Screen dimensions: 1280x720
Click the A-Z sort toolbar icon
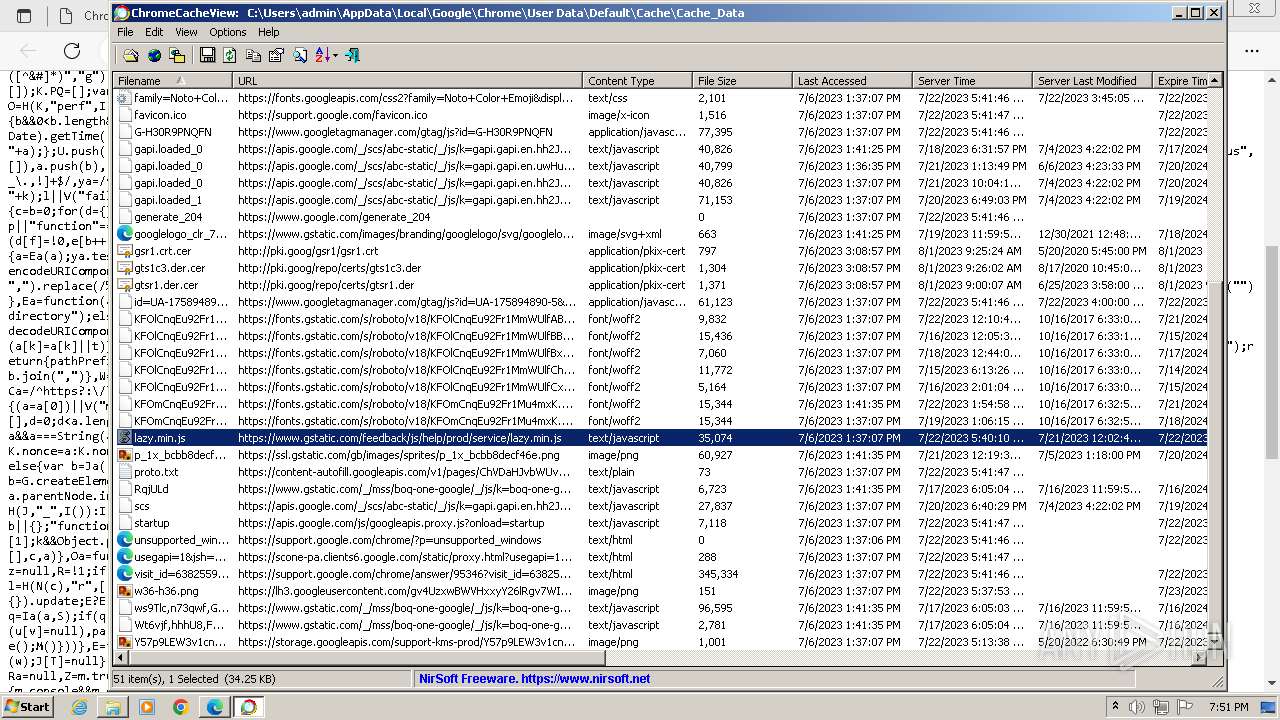[x=322, y=56]
